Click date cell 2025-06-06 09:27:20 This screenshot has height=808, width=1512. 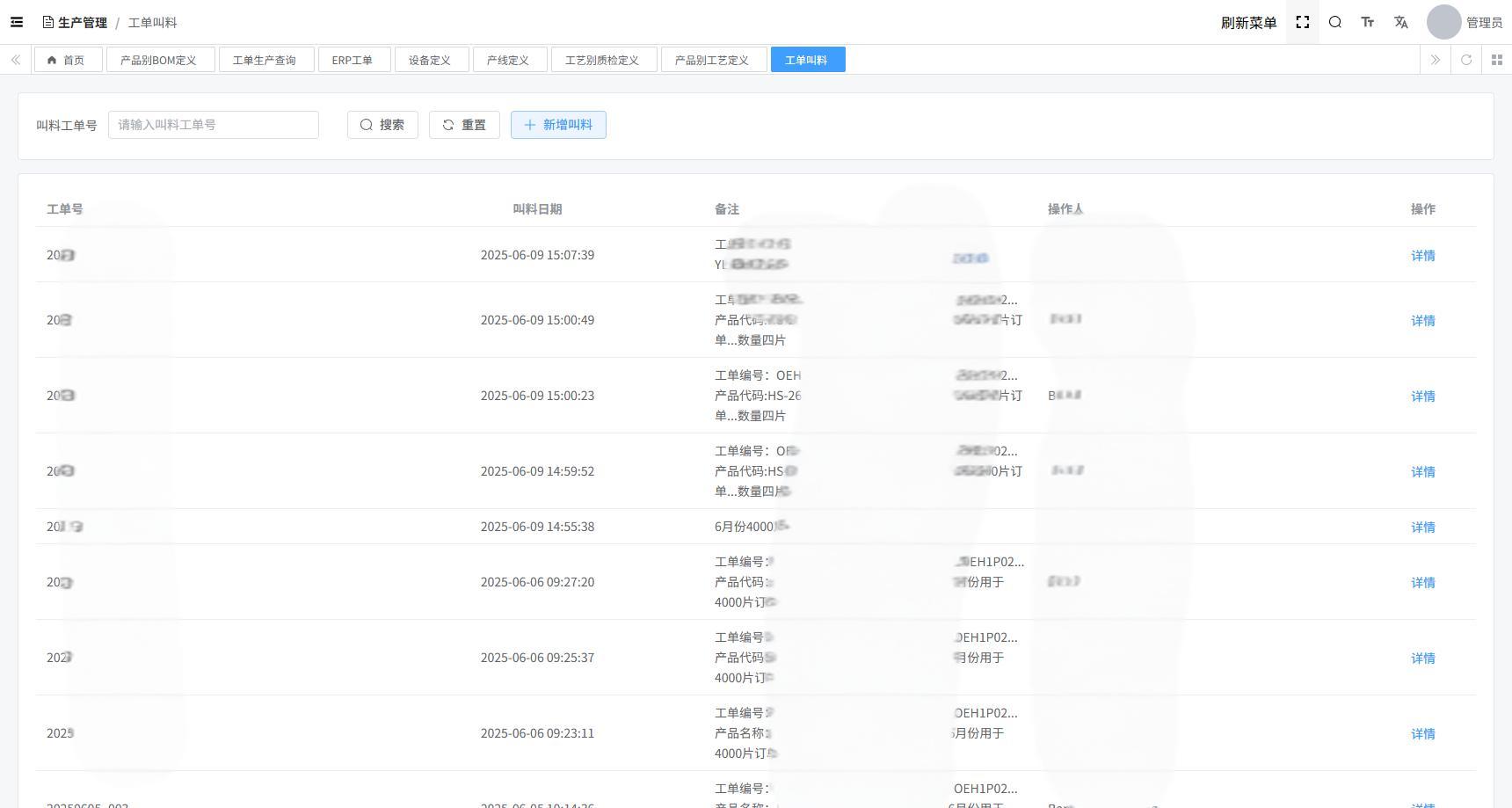click(x=537, y=582)
